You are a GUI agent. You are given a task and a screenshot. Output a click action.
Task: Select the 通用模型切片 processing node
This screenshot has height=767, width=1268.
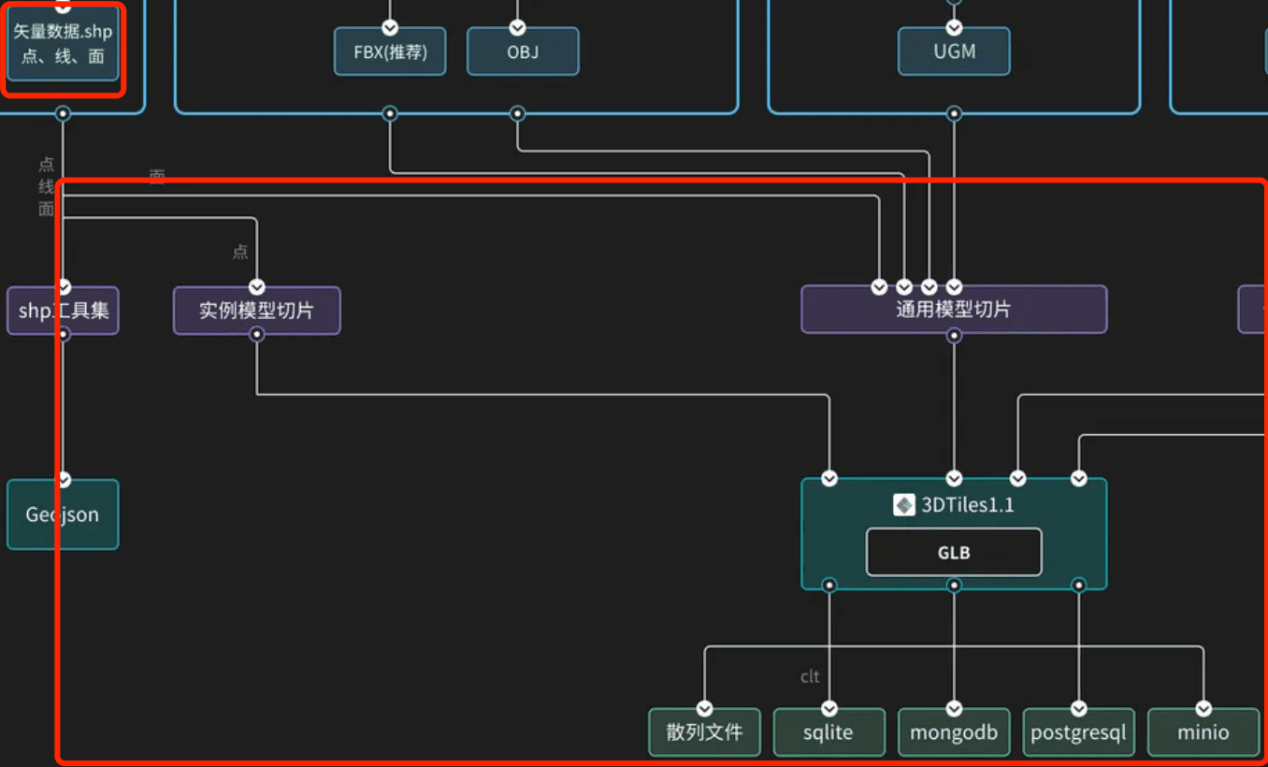954,310
